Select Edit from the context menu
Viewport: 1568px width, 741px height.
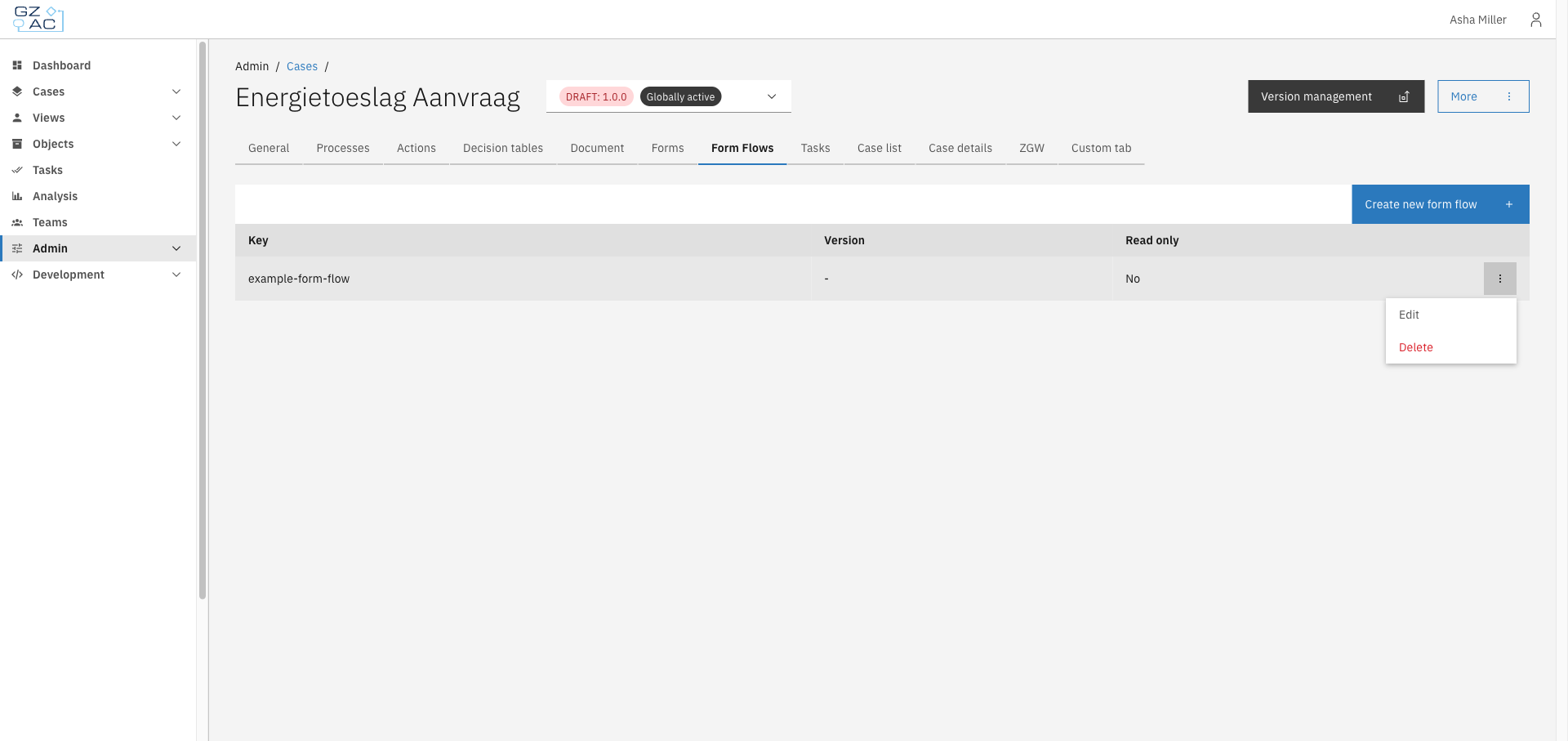[1450, 315]
